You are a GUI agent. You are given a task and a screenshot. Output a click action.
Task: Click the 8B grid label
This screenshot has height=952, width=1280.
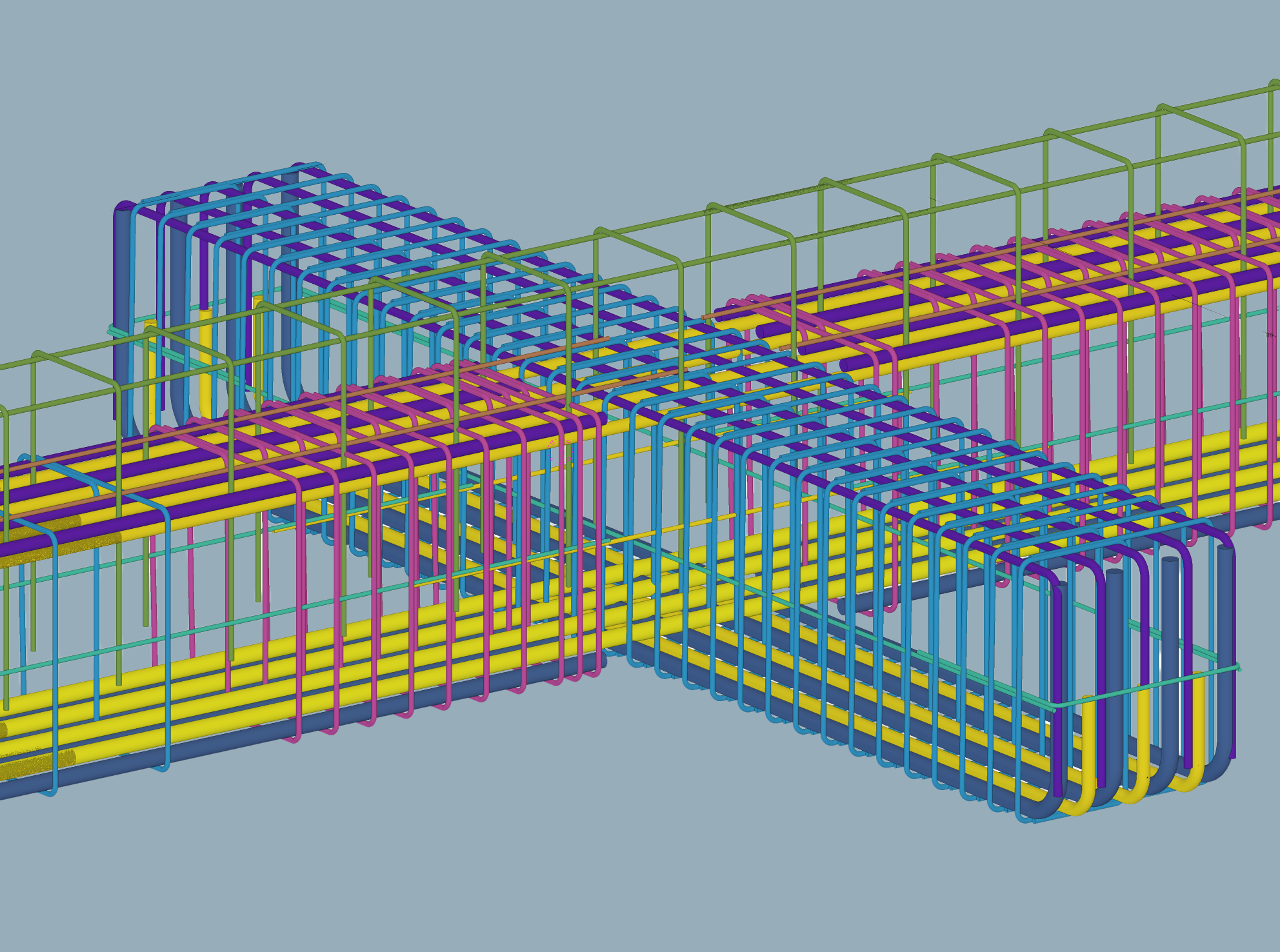point(1269,335)
